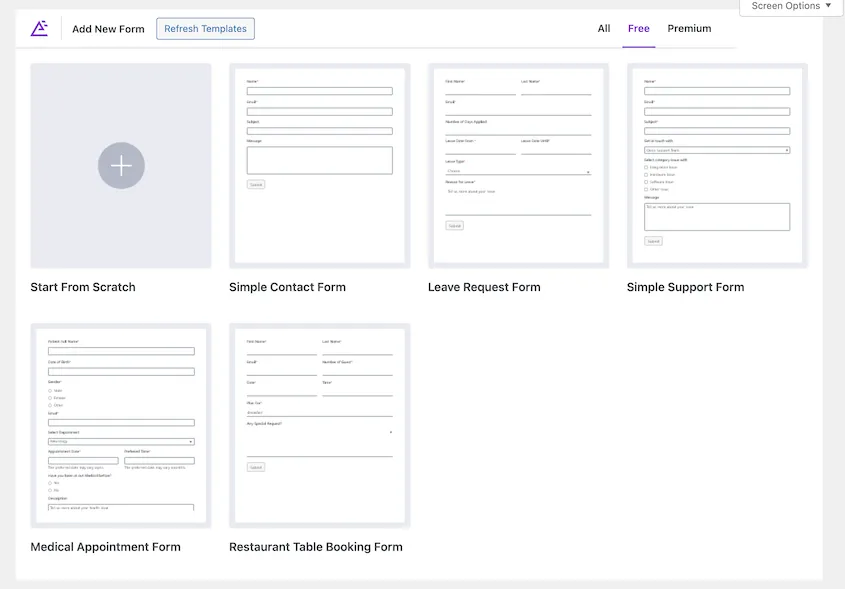Pick the Restaurant Table Booking Form thumbnail
Viewport: 845px width, 589px height.
(320, 426)
